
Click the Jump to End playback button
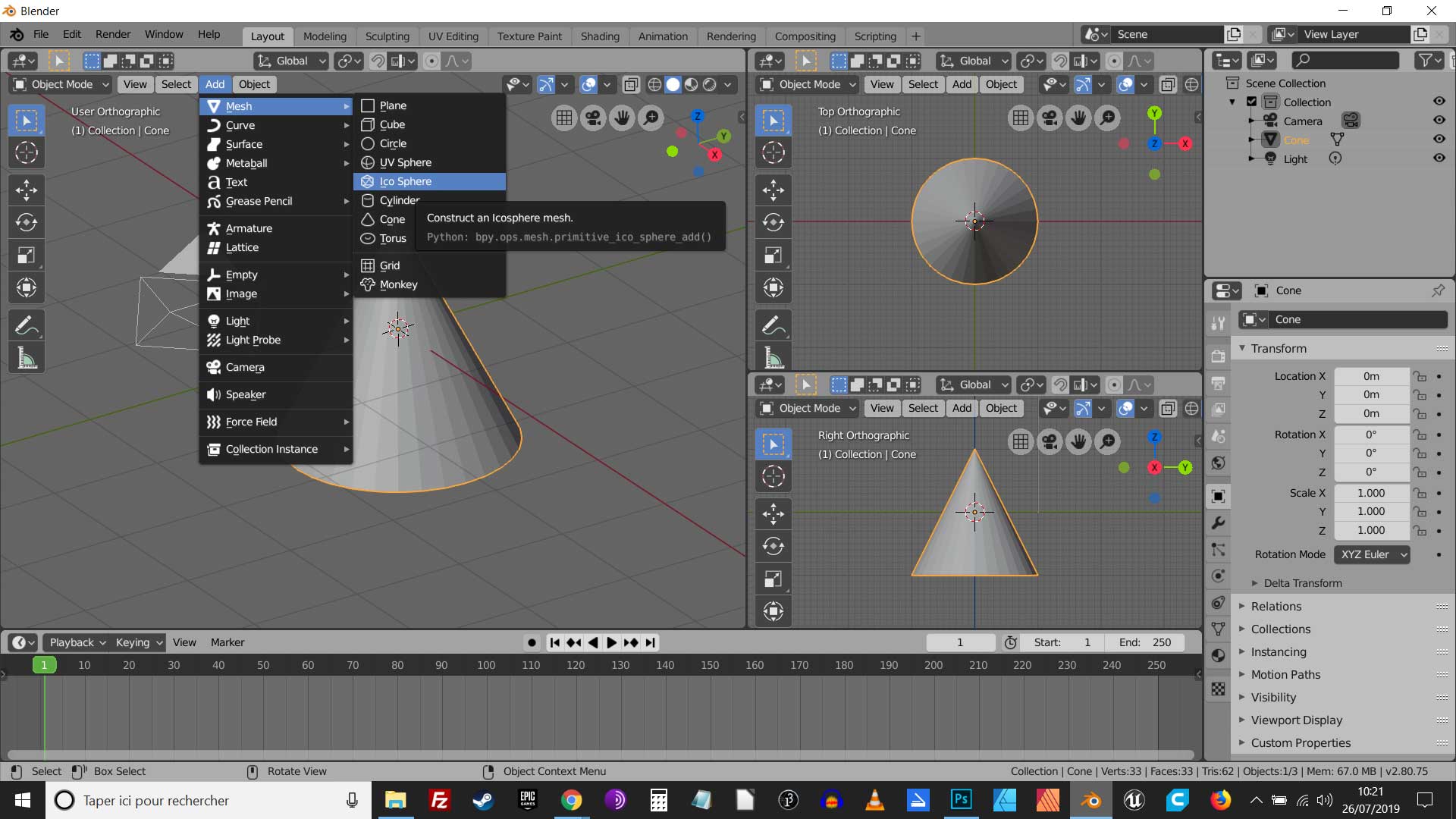point(651,642)
